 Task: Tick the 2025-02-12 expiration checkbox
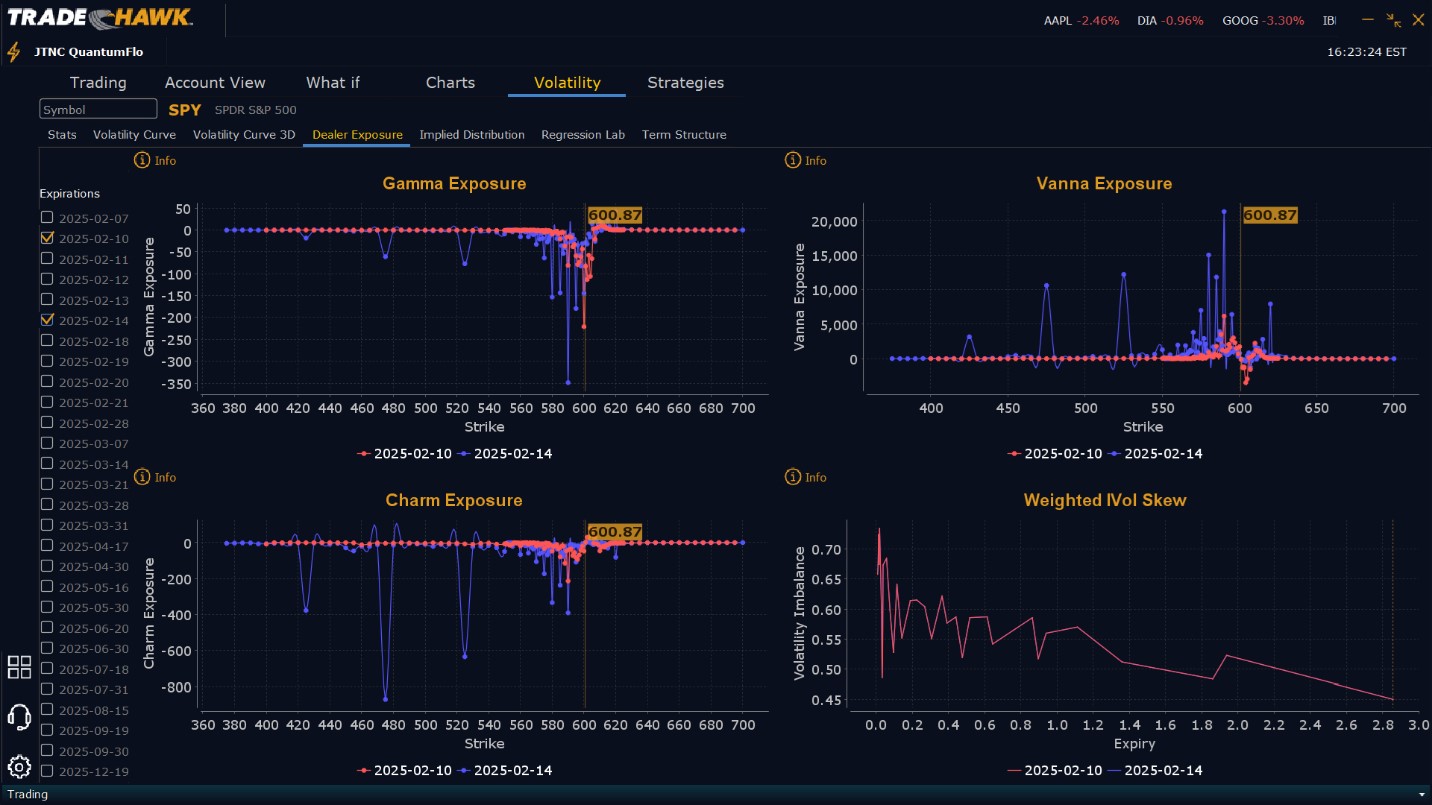tap(47, 279)
